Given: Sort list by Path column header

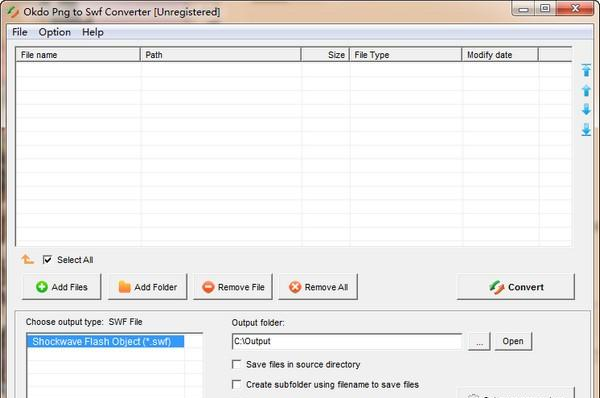Looking at the screenshot, I should [221, 55].
